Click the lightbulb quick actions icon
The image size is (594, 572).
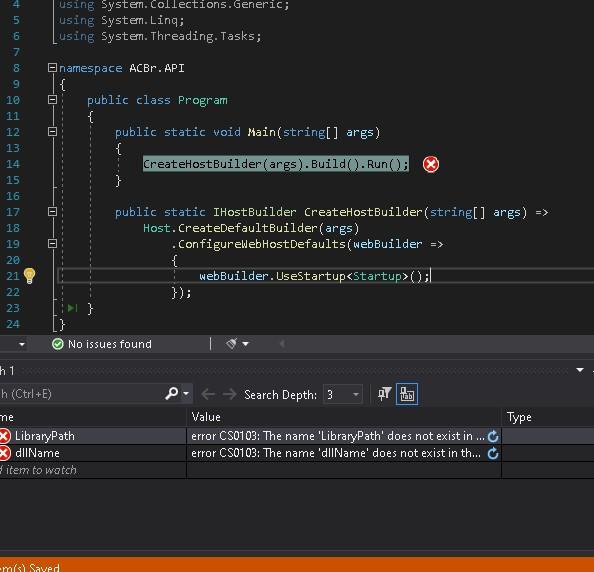coord(29,276)
